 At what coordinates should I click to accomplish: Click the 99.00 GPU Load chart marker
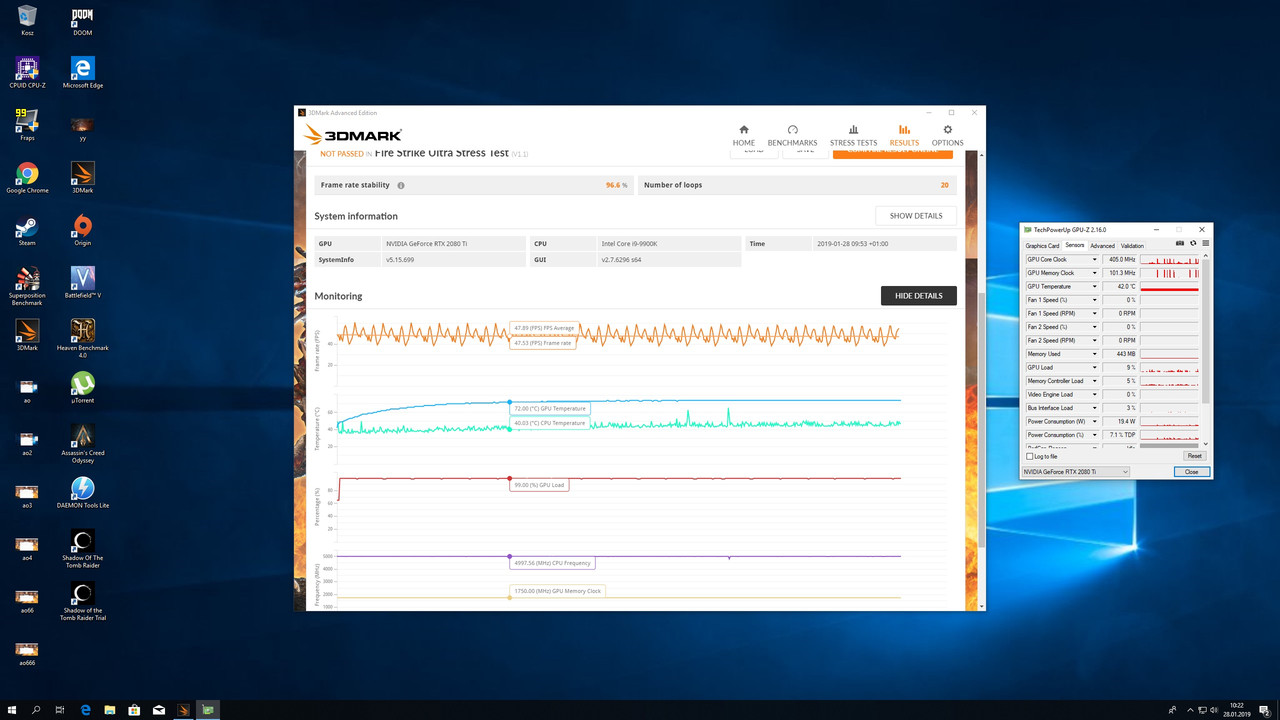tap(510, 478)
